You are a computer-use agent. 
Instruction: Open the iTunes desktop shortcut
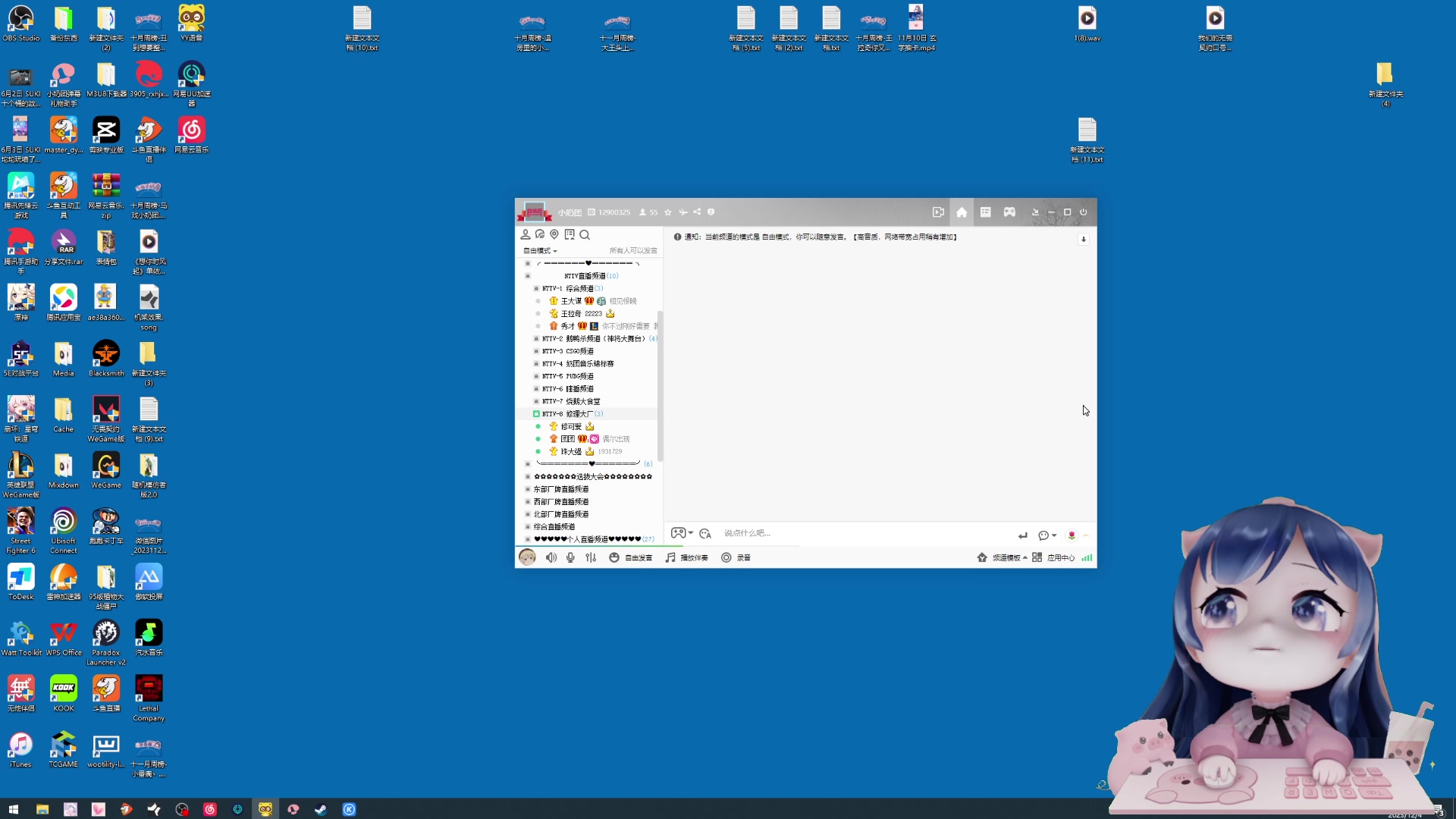click(x=20, y=750)
